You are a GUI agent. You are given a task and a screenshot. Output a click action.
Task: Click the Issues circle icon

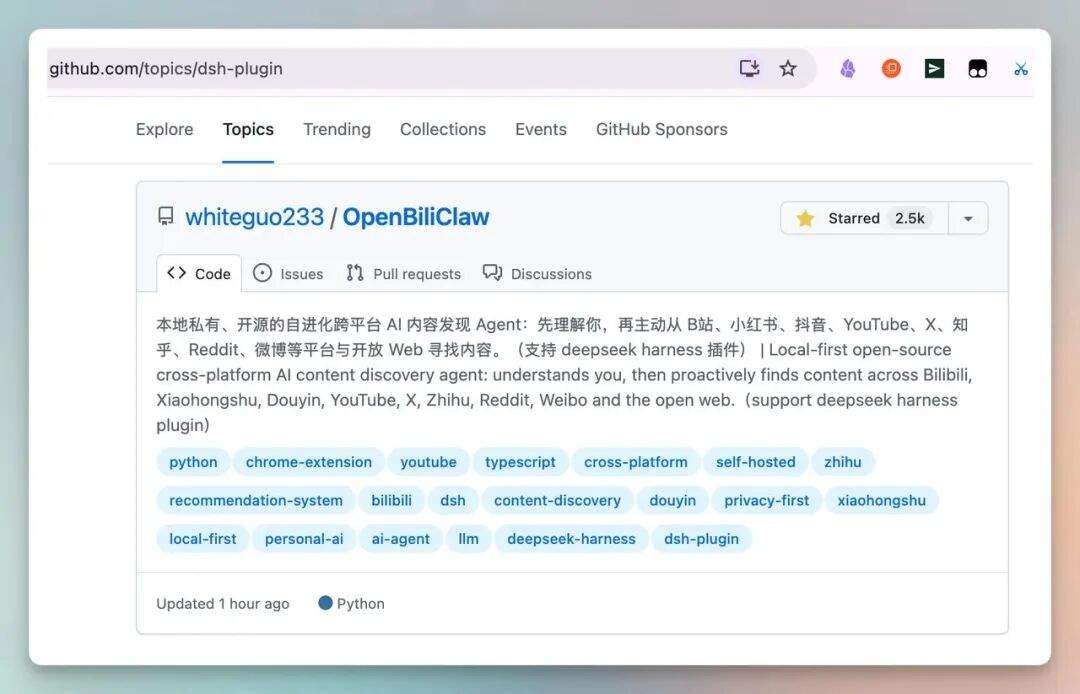click(x=262, y=273)
